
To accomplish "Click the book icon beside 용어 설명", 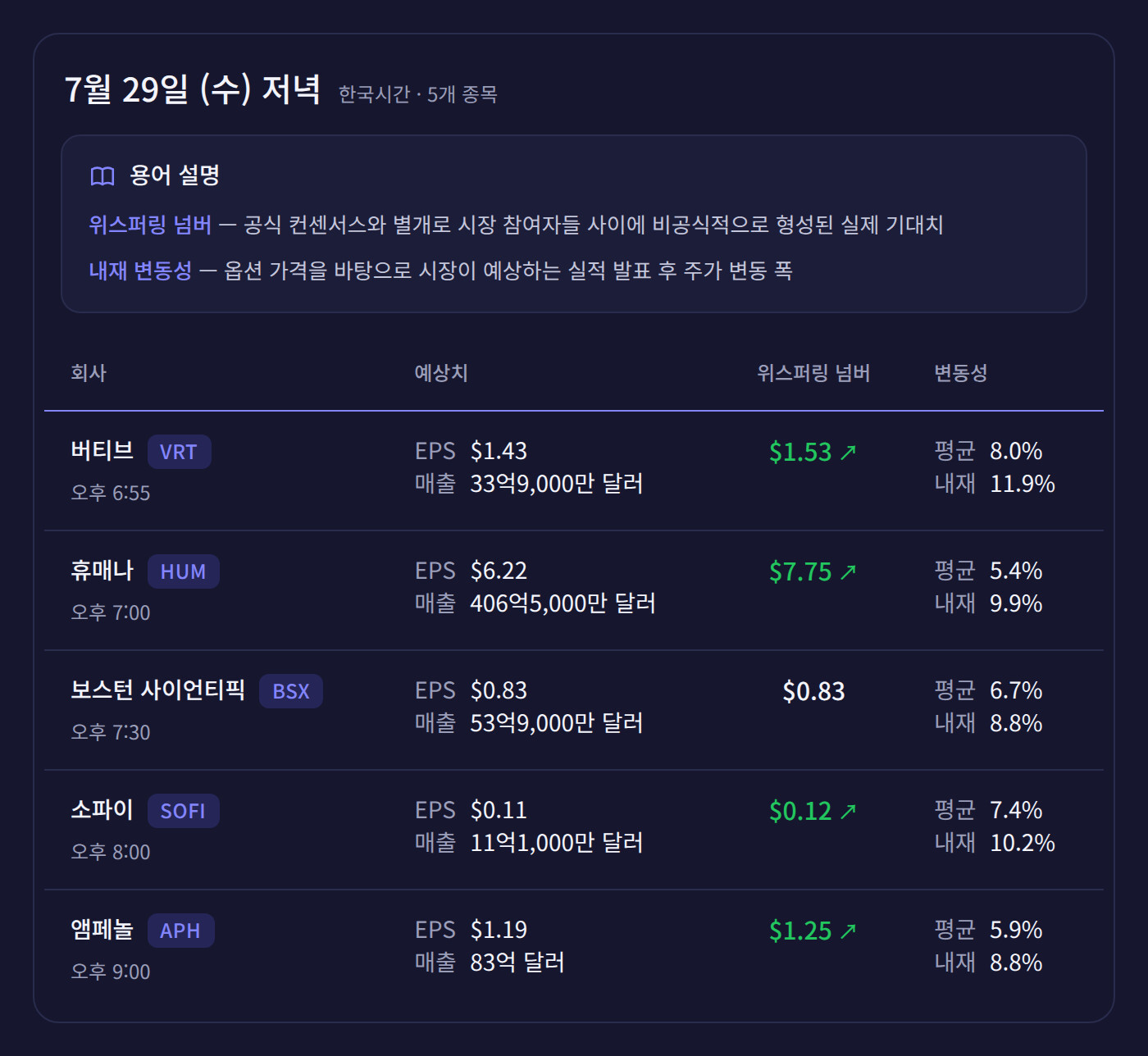I will tap(102, 176).
